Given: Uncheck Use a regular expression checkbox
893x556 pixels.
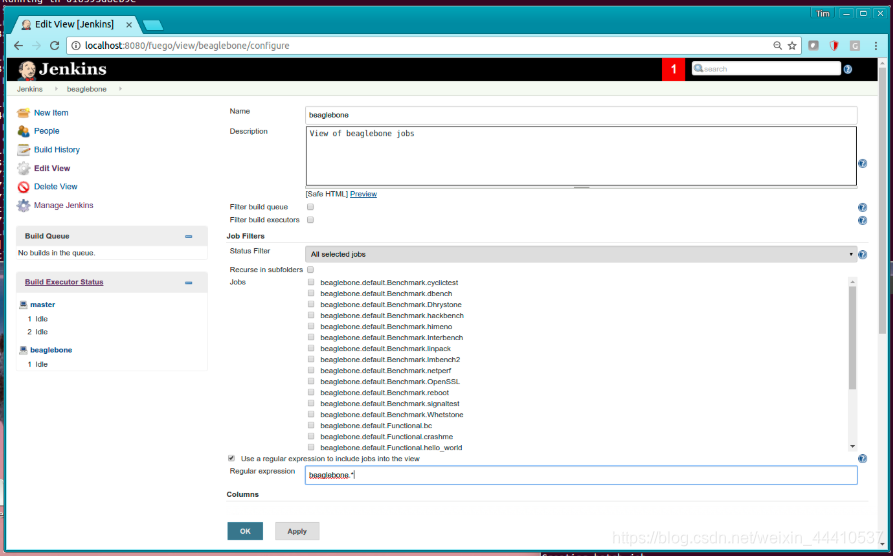Looking at the screenshot, I should (x=231, y=458).
